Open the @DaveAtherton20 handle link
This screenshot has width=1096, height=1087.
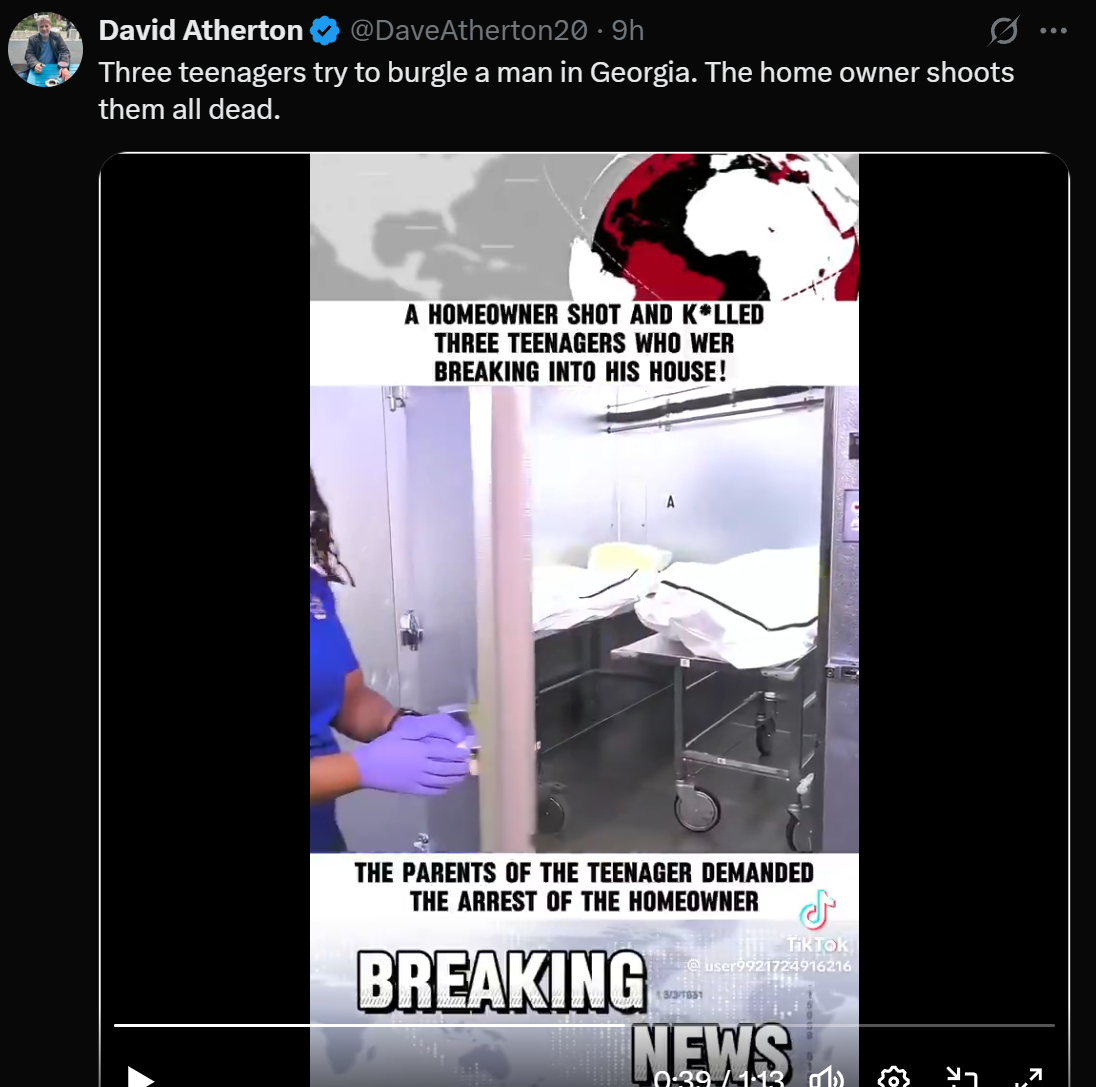[x=468, y=31]
